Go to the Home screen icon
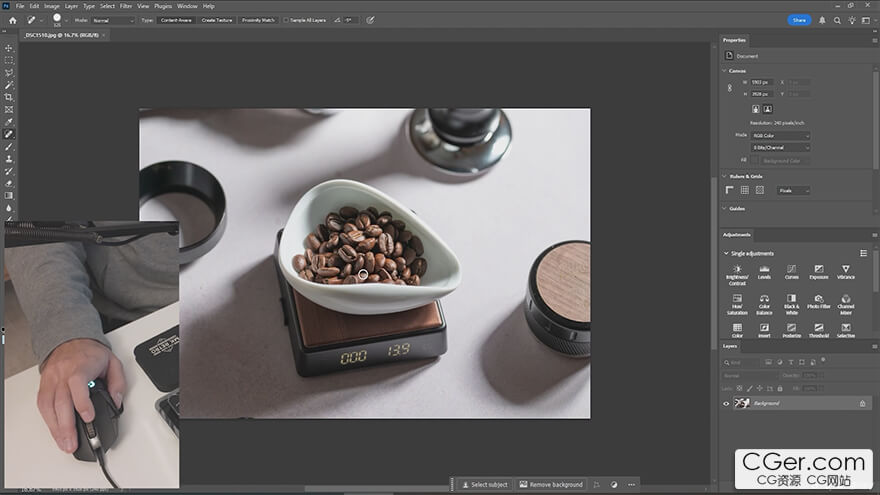 pyautogui.click(x=12, y=20)
